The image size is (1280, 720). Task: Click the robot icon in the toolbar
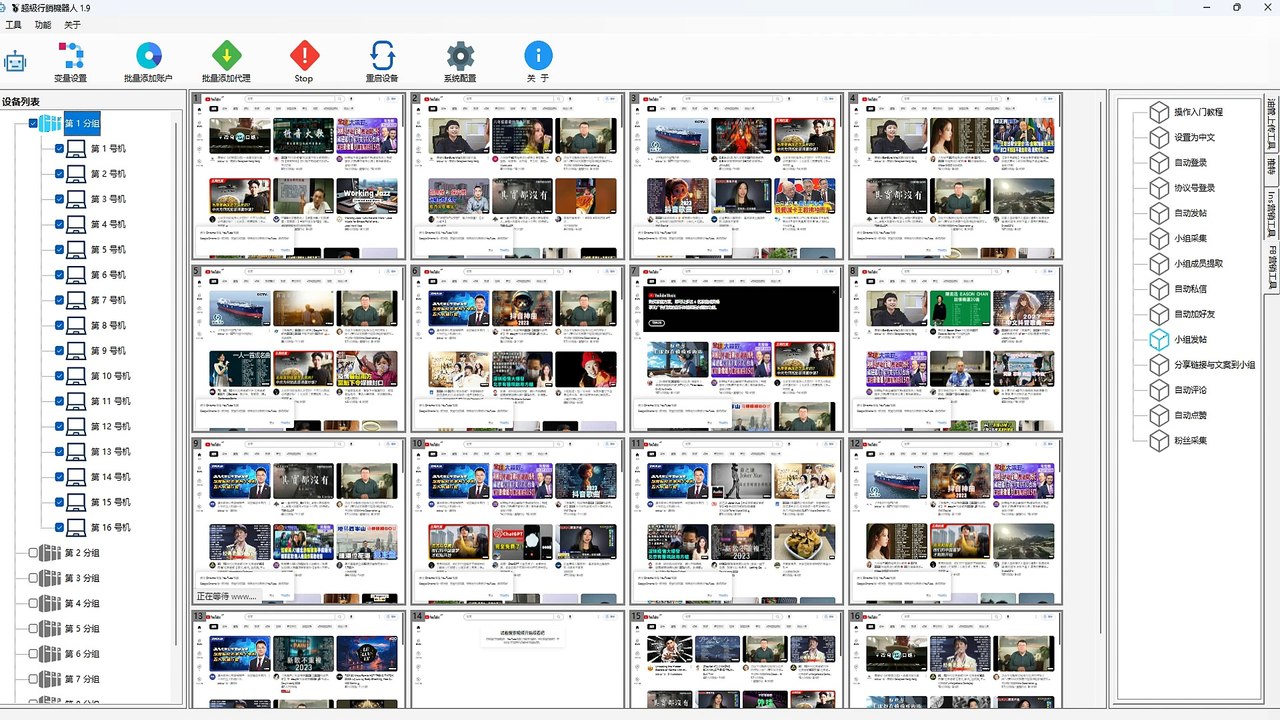[x=15, y=61]
